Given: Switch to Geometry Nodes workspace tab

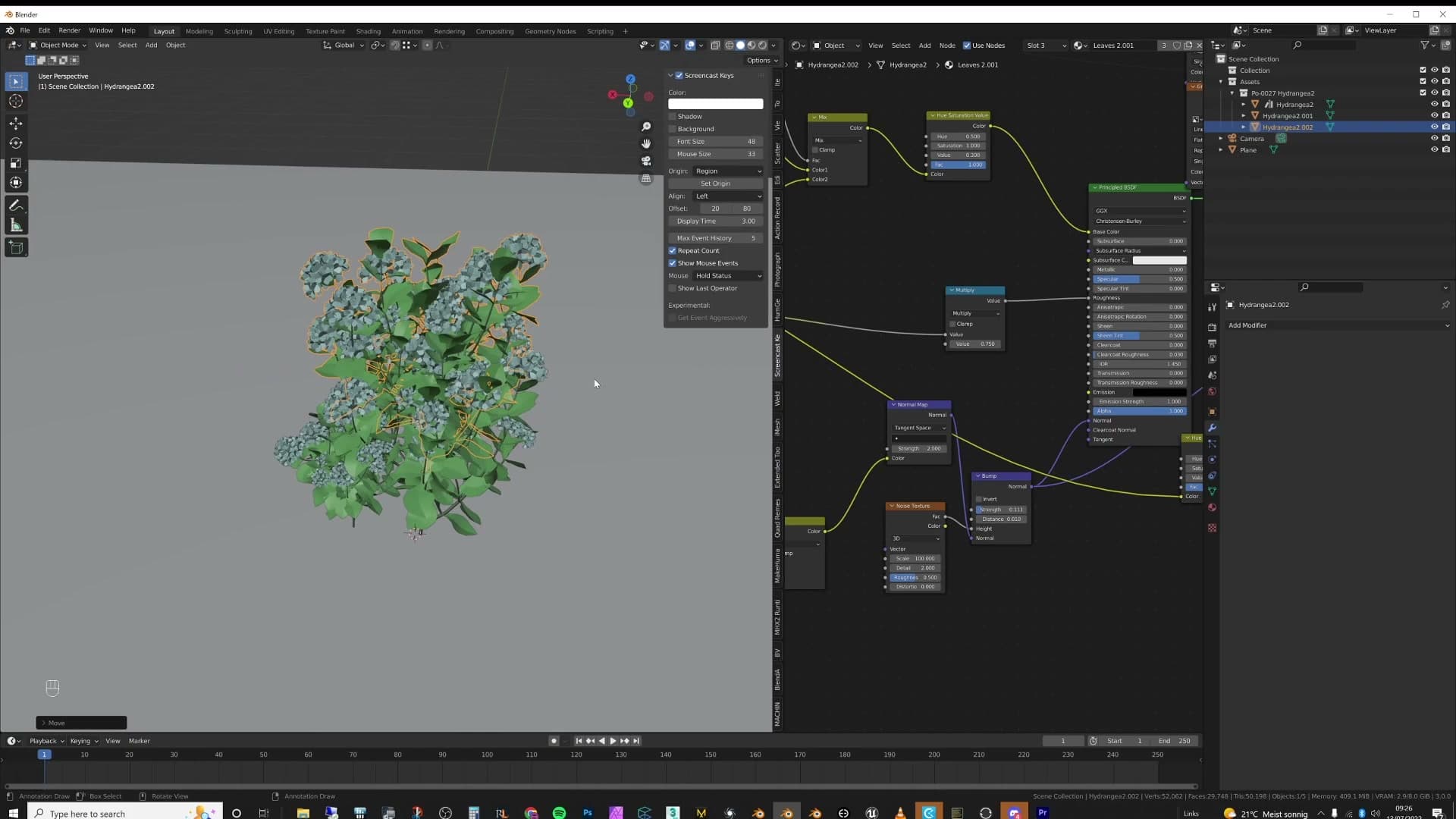Looking at the screenshot, I should click(x=550, y=31).
